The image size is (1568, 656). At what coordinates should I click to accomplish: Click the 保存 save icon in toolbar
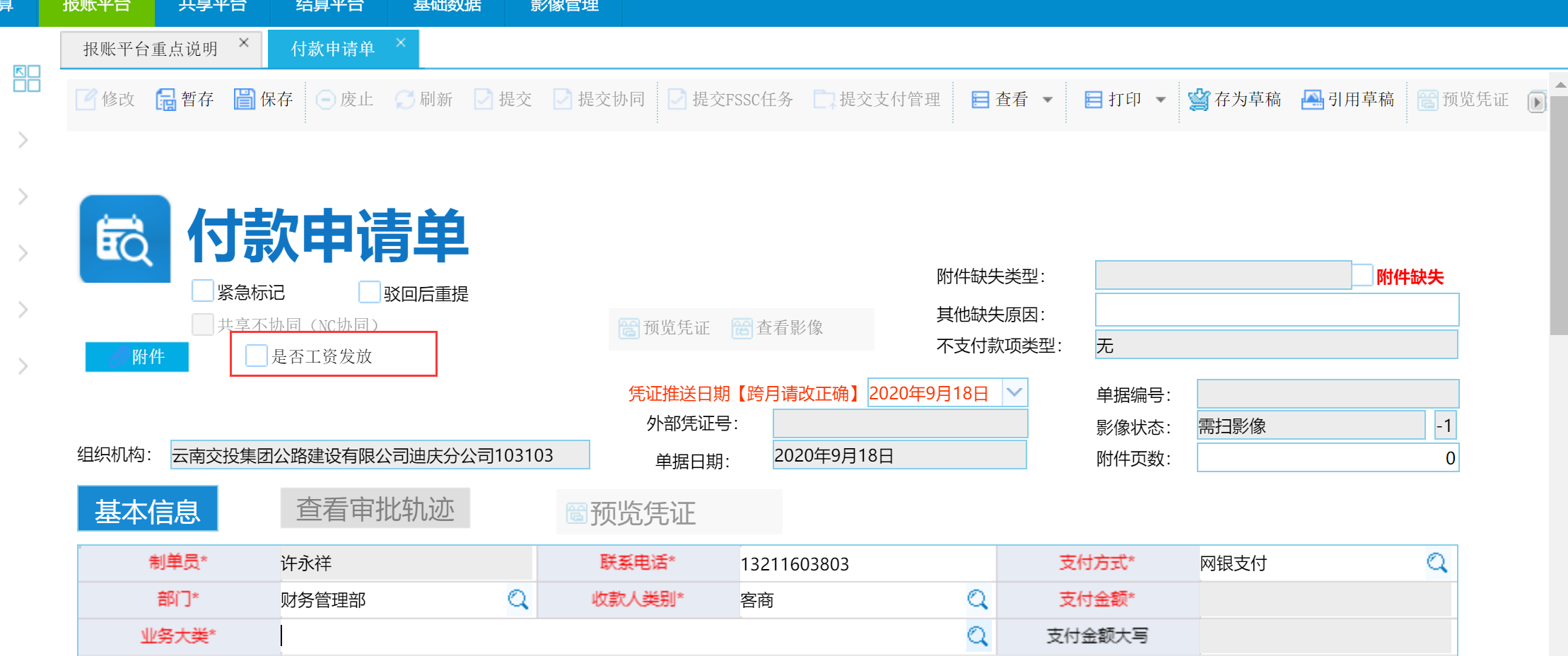pyautogui.click(x=245, y=100)
